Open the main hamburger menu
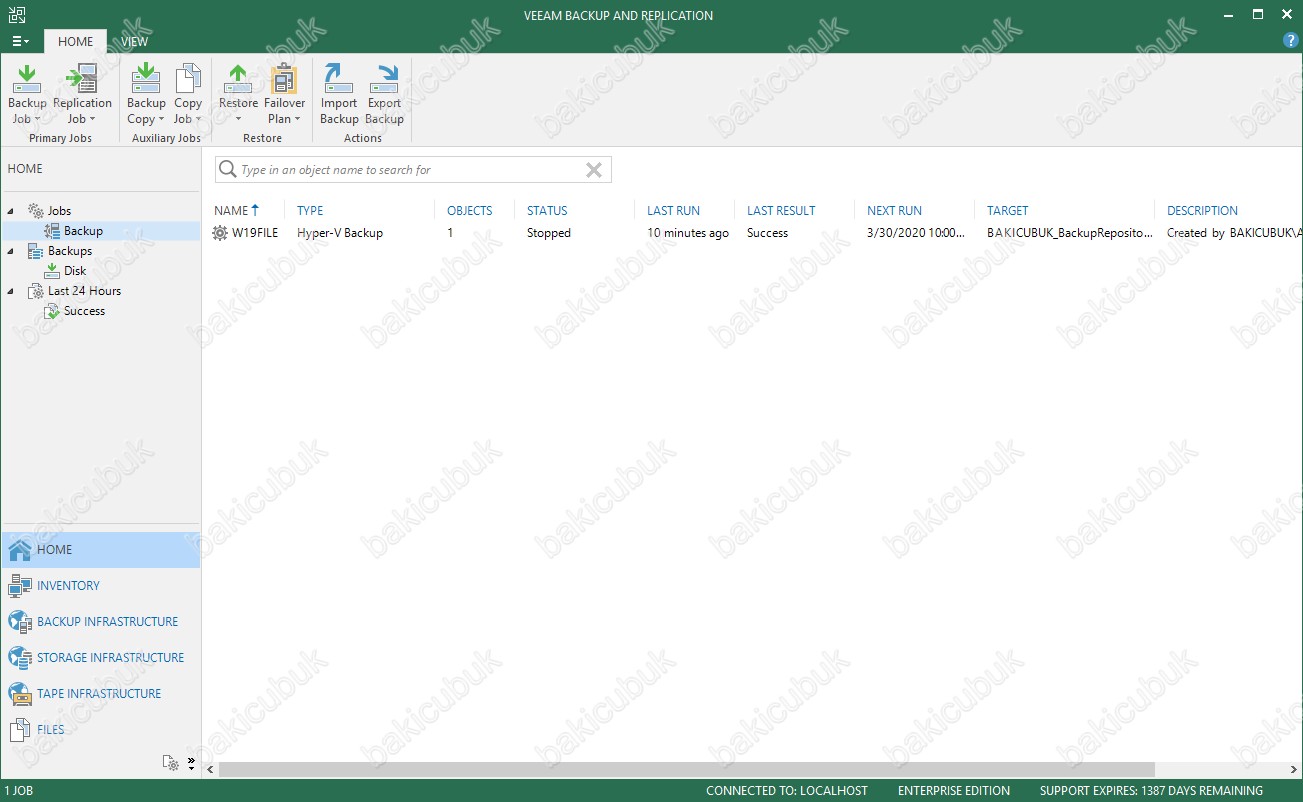 pos(20,41)
